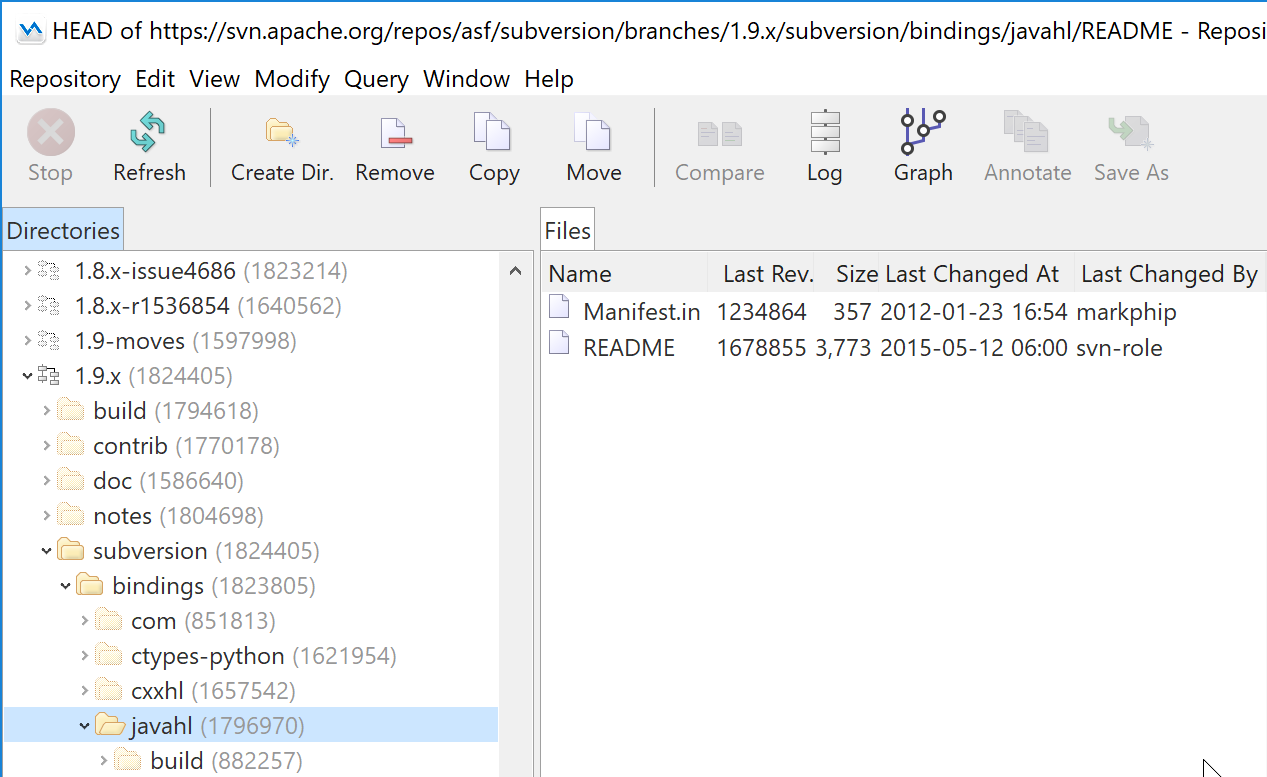Screen dimensions: 1267x777
Task: Click the Move toolbar icon
Action: point(592,131)
